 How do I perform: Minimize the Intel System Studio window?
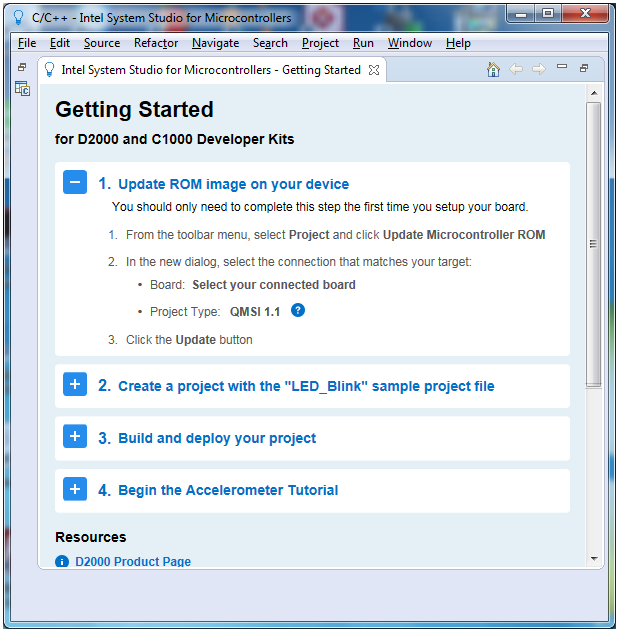(x=521, y=14)
